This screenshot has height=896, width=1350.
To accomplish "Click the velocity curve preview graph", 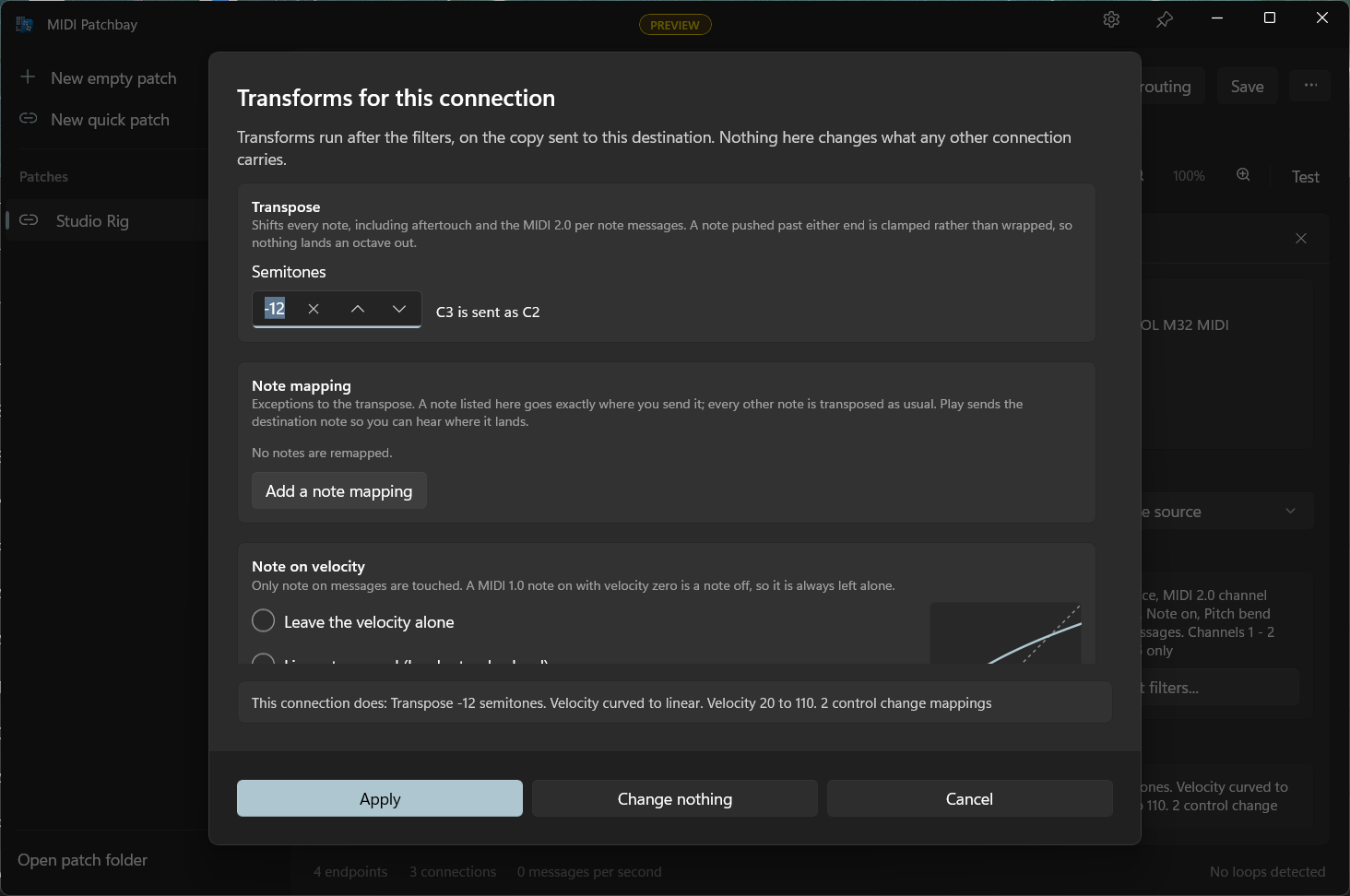I will (1006, 633).
